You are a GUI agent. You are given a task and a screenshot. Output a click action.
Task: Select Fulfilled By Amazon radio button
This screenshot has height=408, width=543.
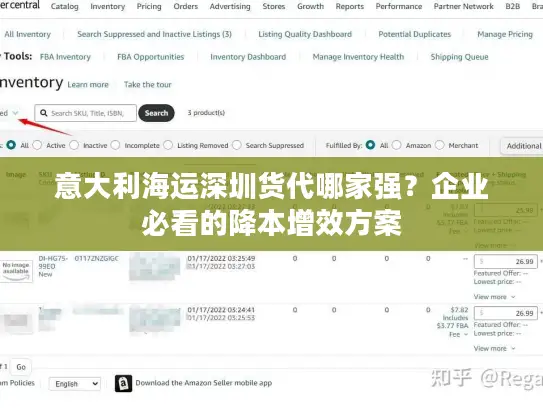click(397, 145)
